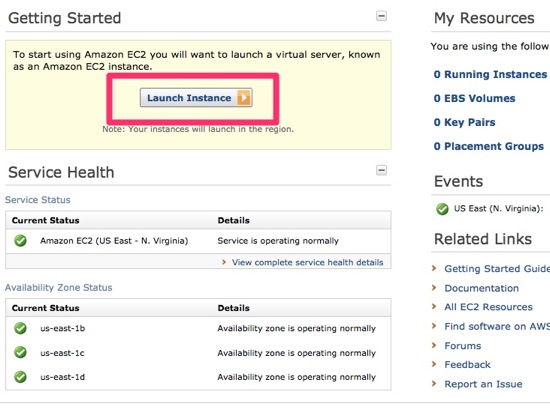
Task: Click the My Resources heading
Action: (484, 18)
